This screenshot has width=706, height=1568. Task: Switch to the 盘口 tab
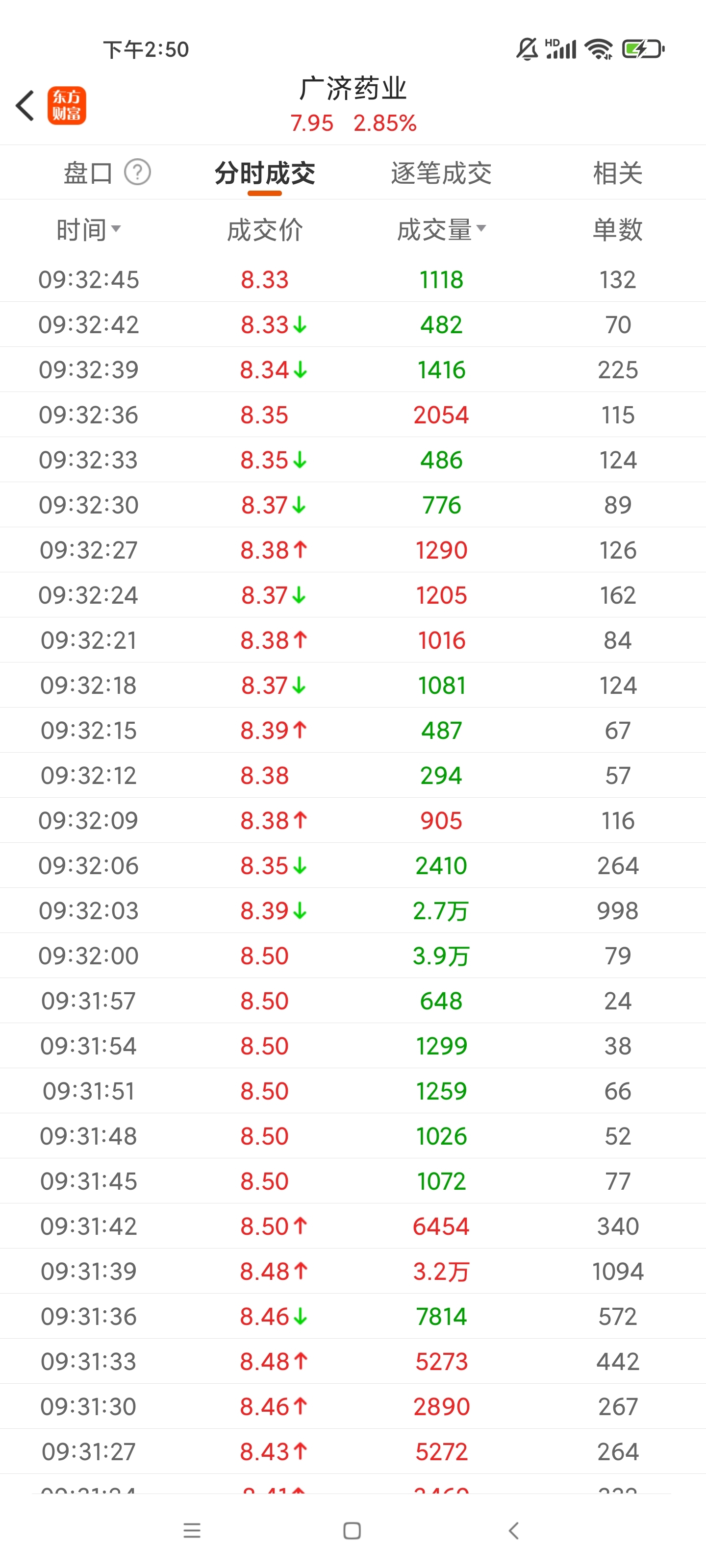click(x=88, y=173)
